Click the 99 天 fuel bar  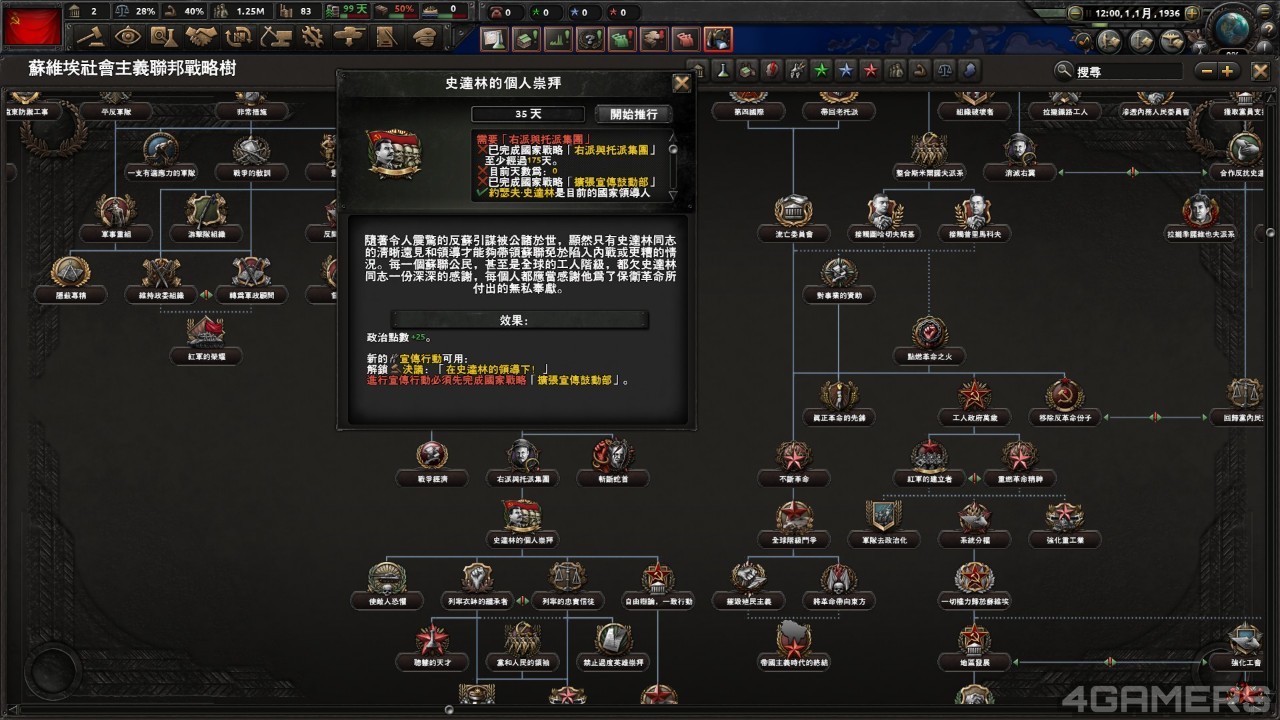pyautogui.click(x=347, y=11)
